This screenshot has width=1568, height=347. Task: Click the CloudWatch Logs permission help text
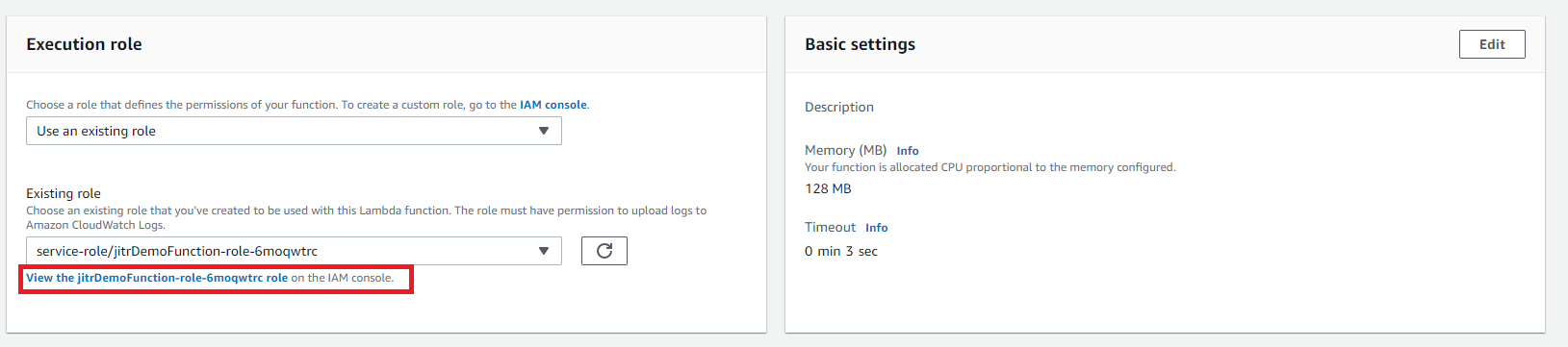(x=366, y=217)
